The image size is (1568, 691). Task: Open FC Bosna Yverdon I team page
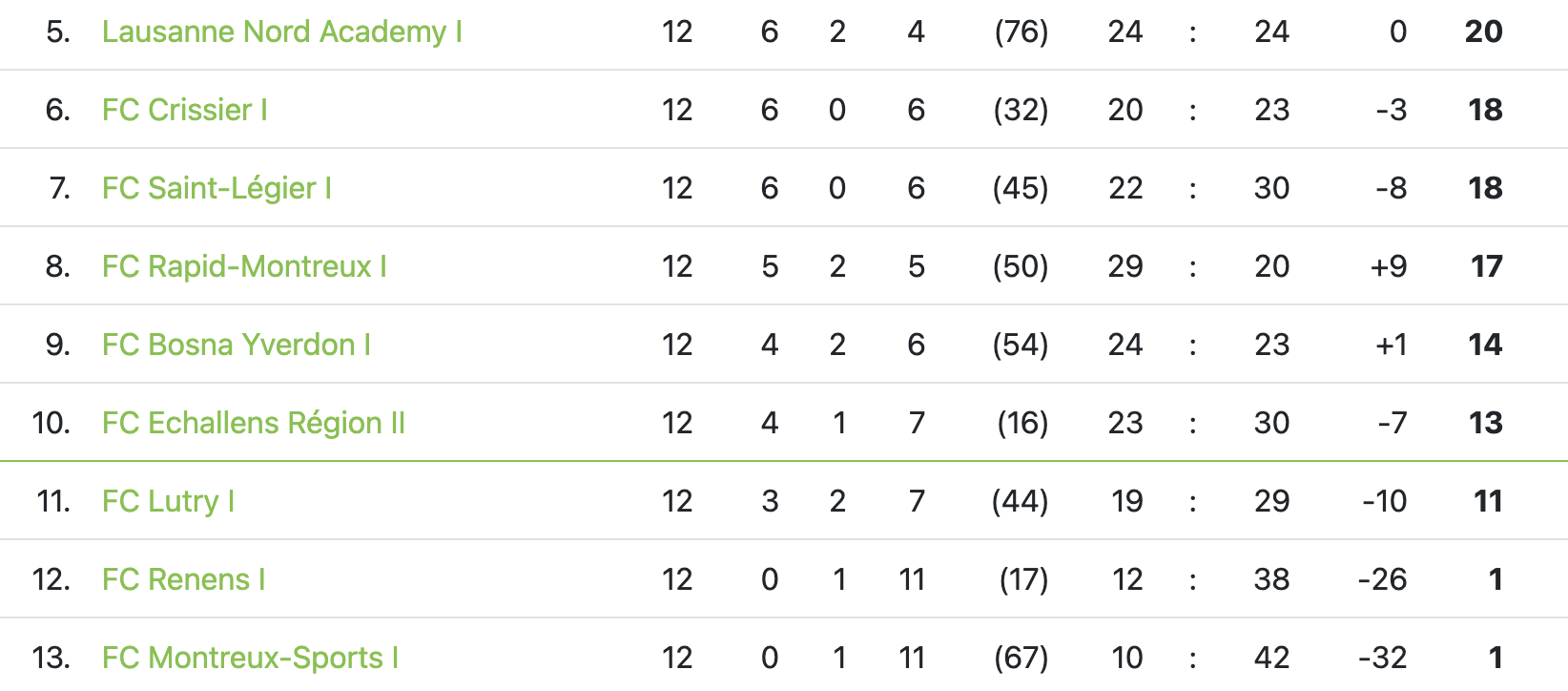(237, 345)
